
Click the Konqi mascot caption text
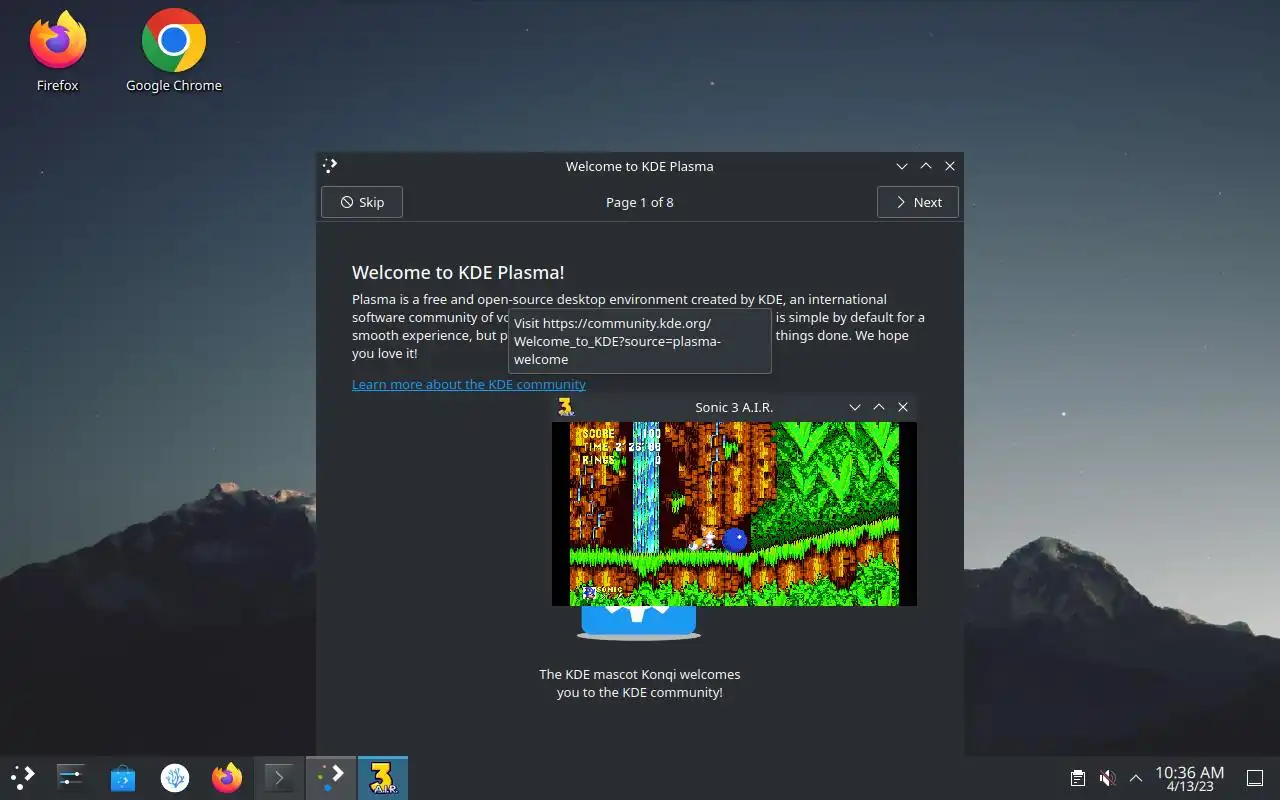(x=640, y=683)
